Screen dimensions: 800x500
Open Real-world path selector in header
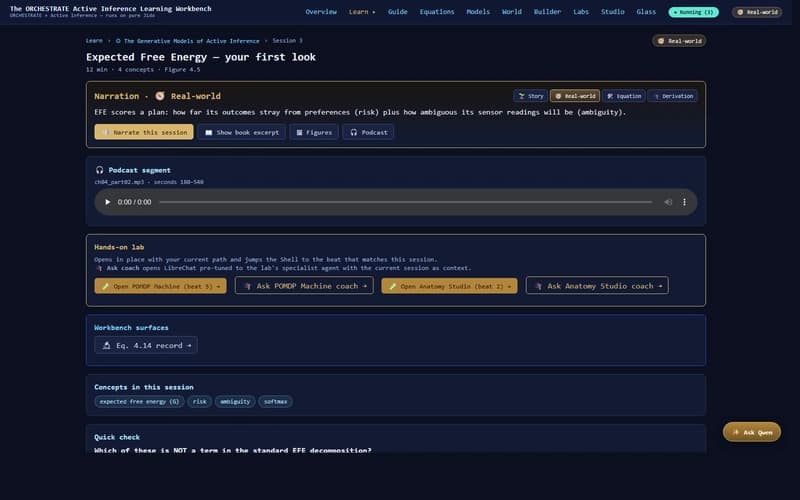tap(757, 12)
